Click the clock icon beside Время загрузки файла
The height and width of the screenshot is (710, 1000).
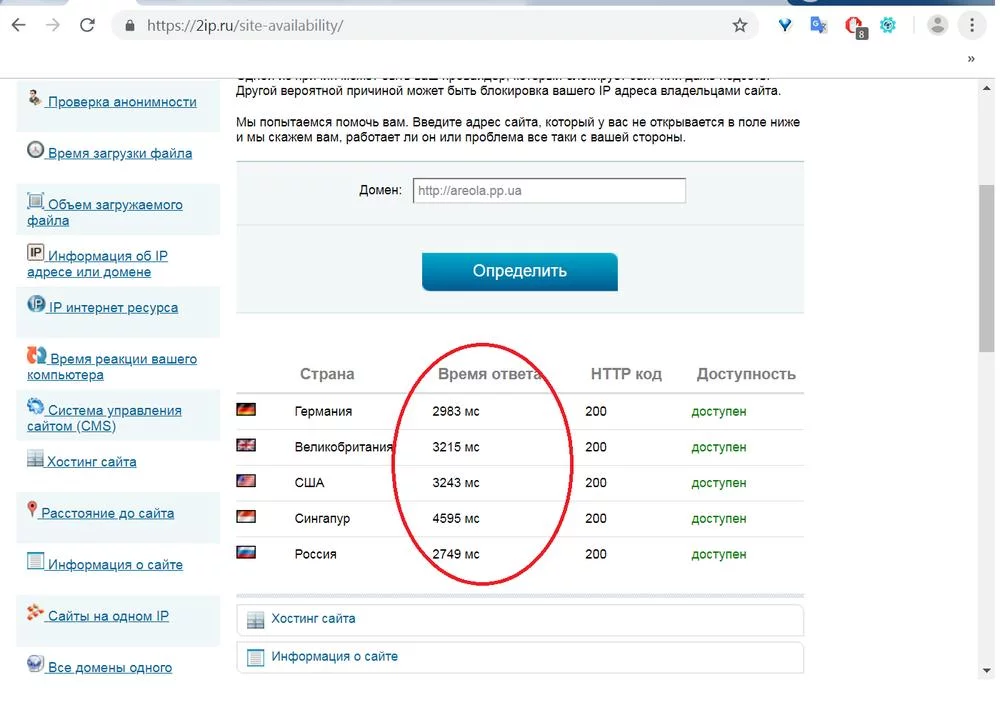coord(36,150)
